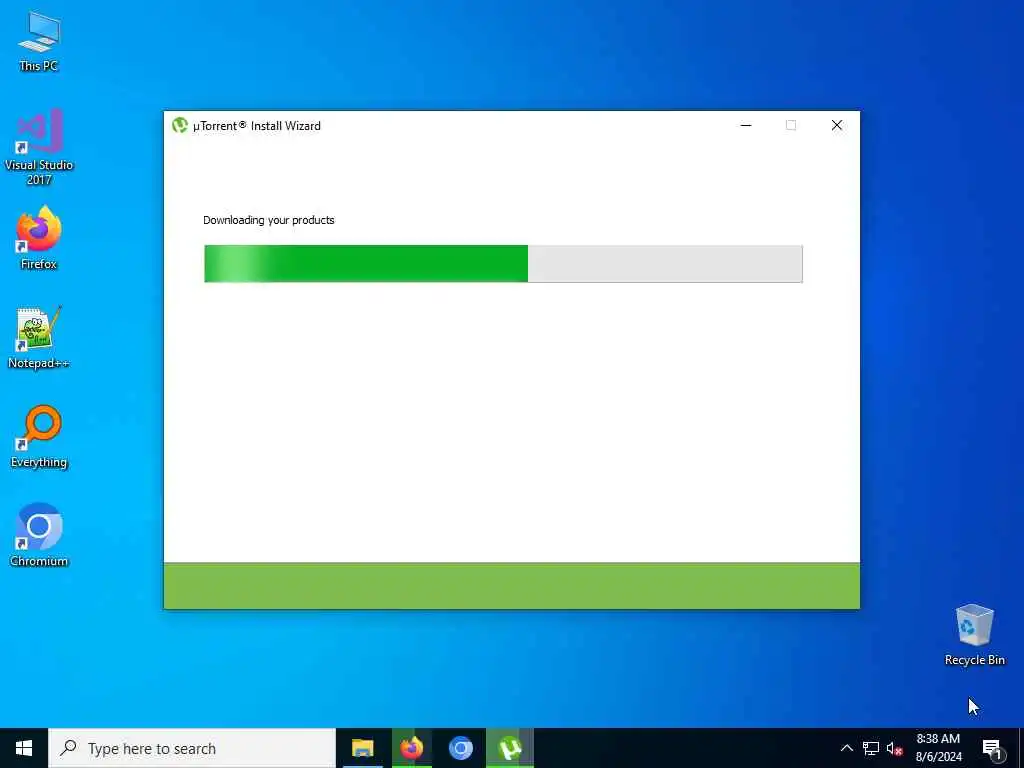Open Notepad++ desktop shortcut
The height and width of the screenshot is (768, 1024).
tap(39, 338)
